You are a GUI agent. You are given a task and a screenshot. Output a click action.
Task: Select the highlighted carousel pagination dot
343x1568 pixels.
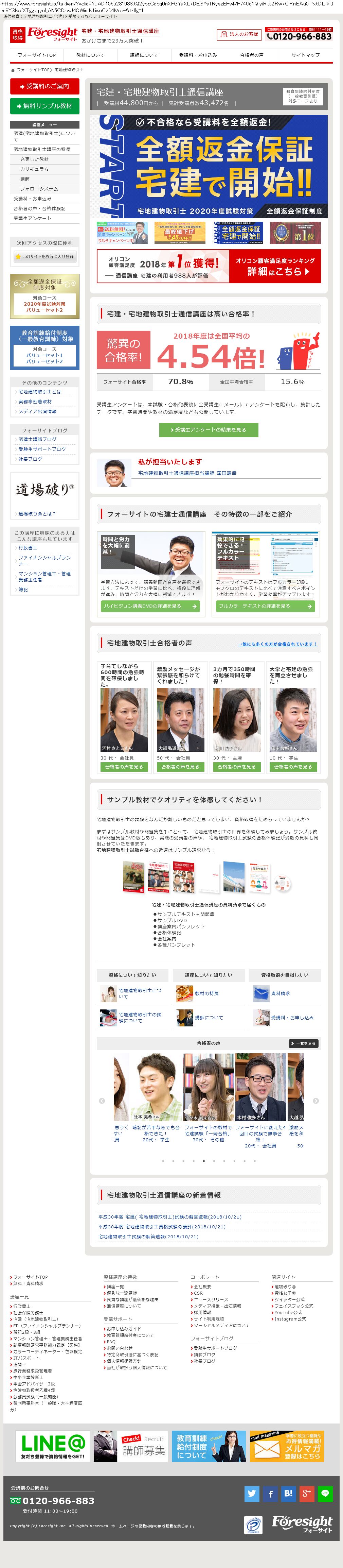coord(204,1161)
